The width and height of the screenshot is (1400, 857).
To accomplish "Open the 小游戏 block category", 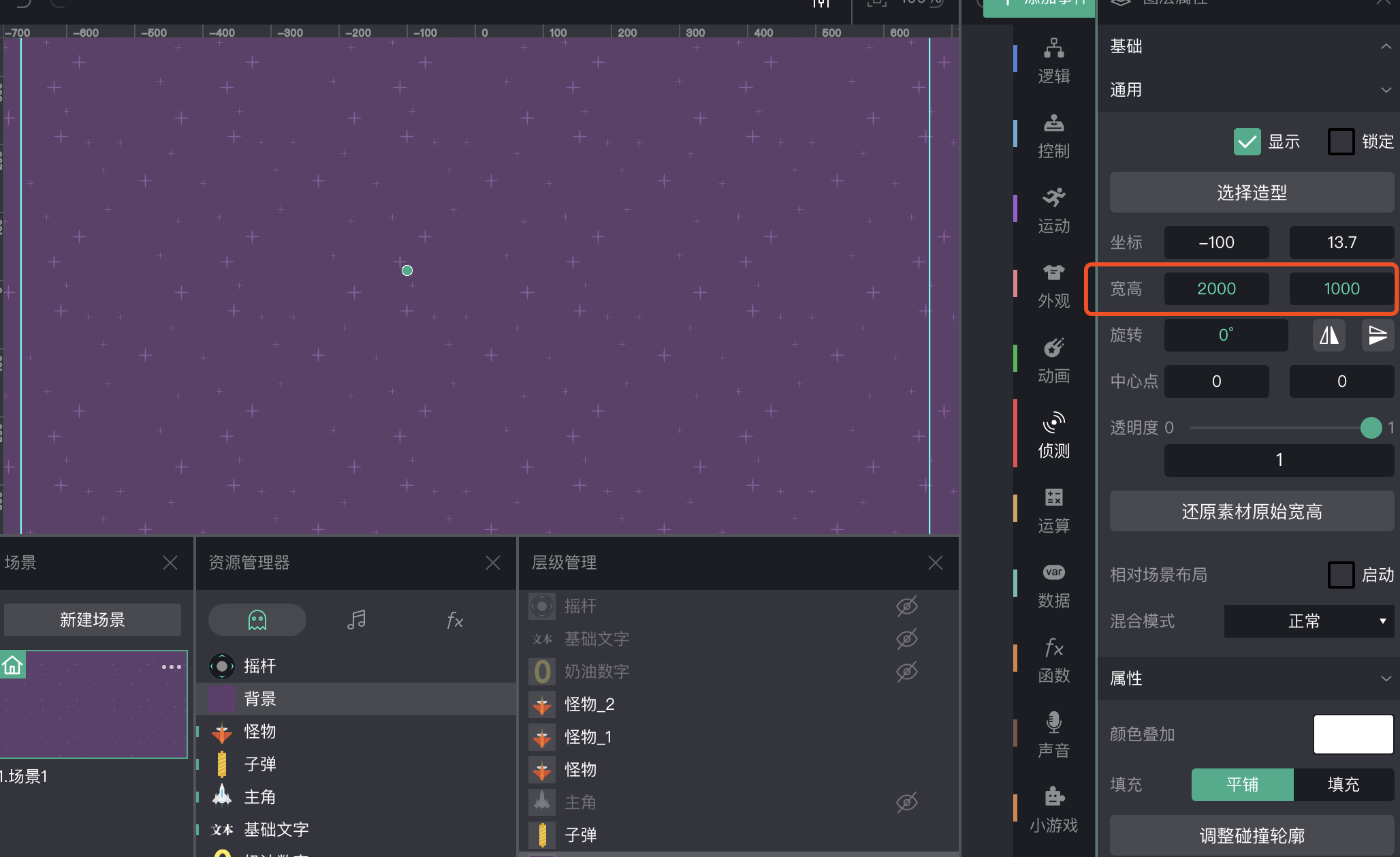I will [x=1053, y=811].
